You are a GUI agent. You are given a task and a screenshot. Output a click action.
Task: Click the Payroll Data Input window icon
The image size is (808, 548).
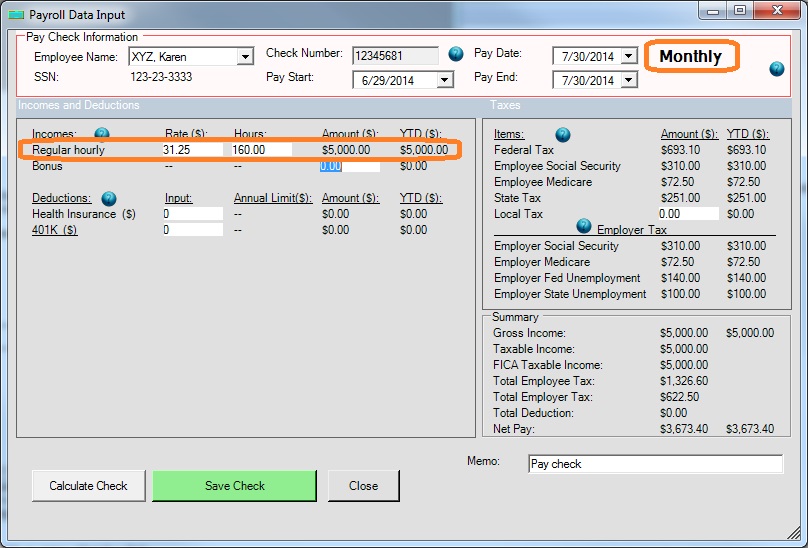pos(16,13)
